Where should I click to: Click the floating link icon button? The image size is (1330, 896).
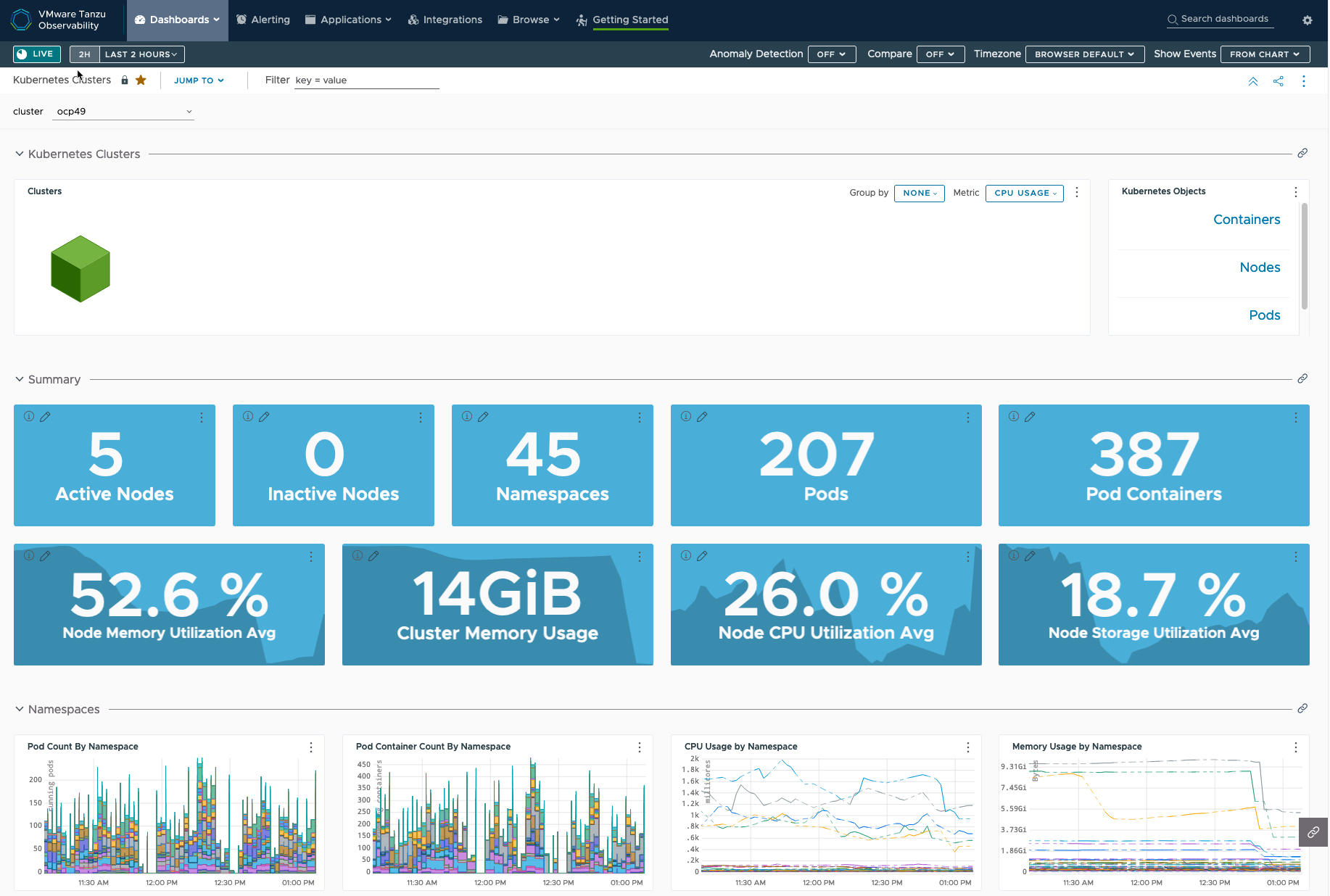pos(1313,832)
